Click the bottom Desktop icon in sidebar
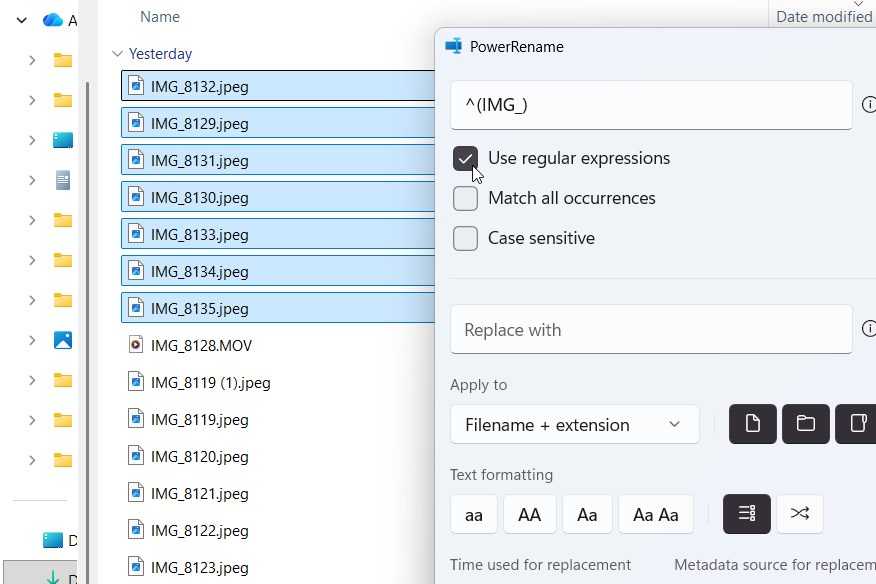Screen dimensions: 876x584 click(53, 540)
